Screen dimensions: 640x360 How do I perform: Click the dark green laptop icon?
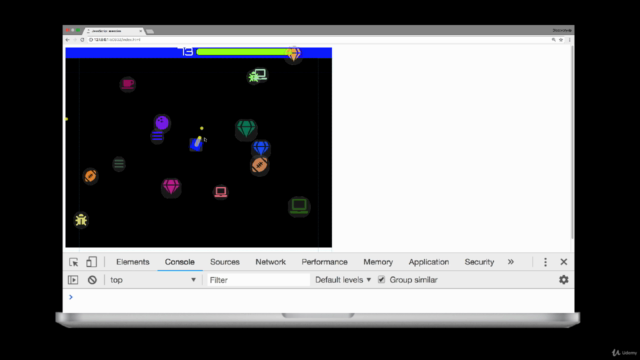(x=299, y=206)
